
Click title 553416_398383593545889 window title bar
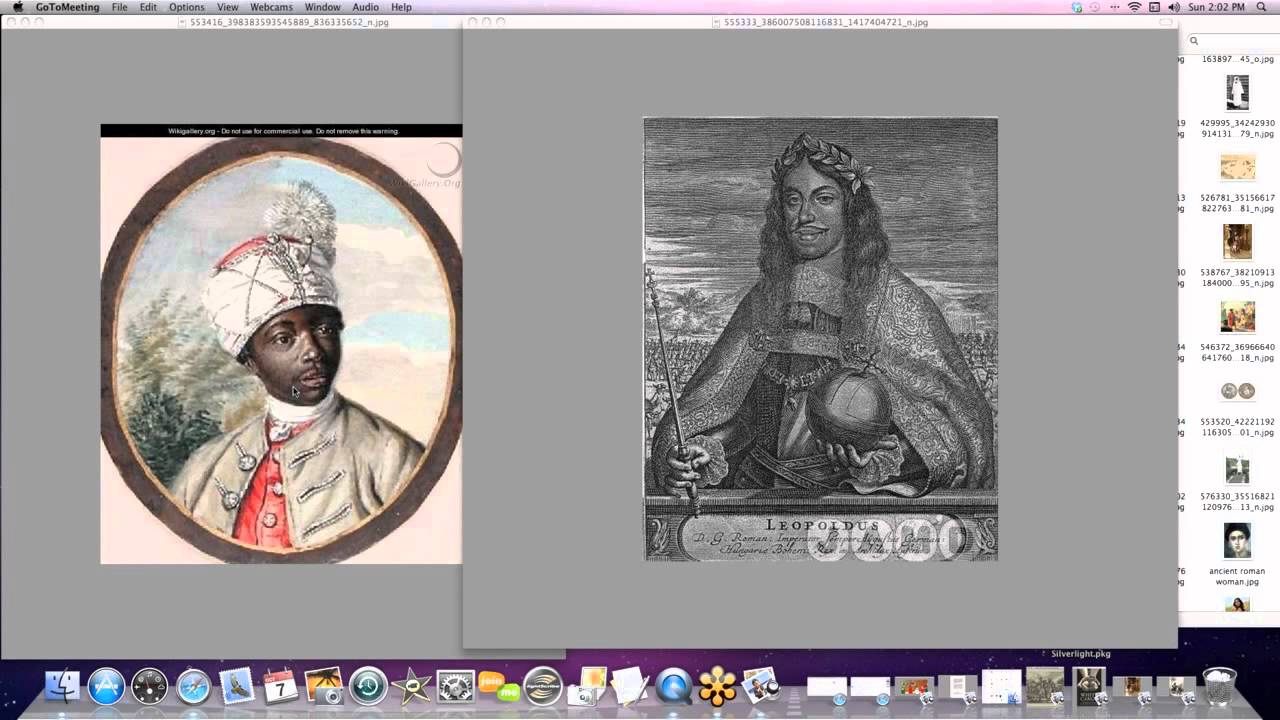pos(289,21)
